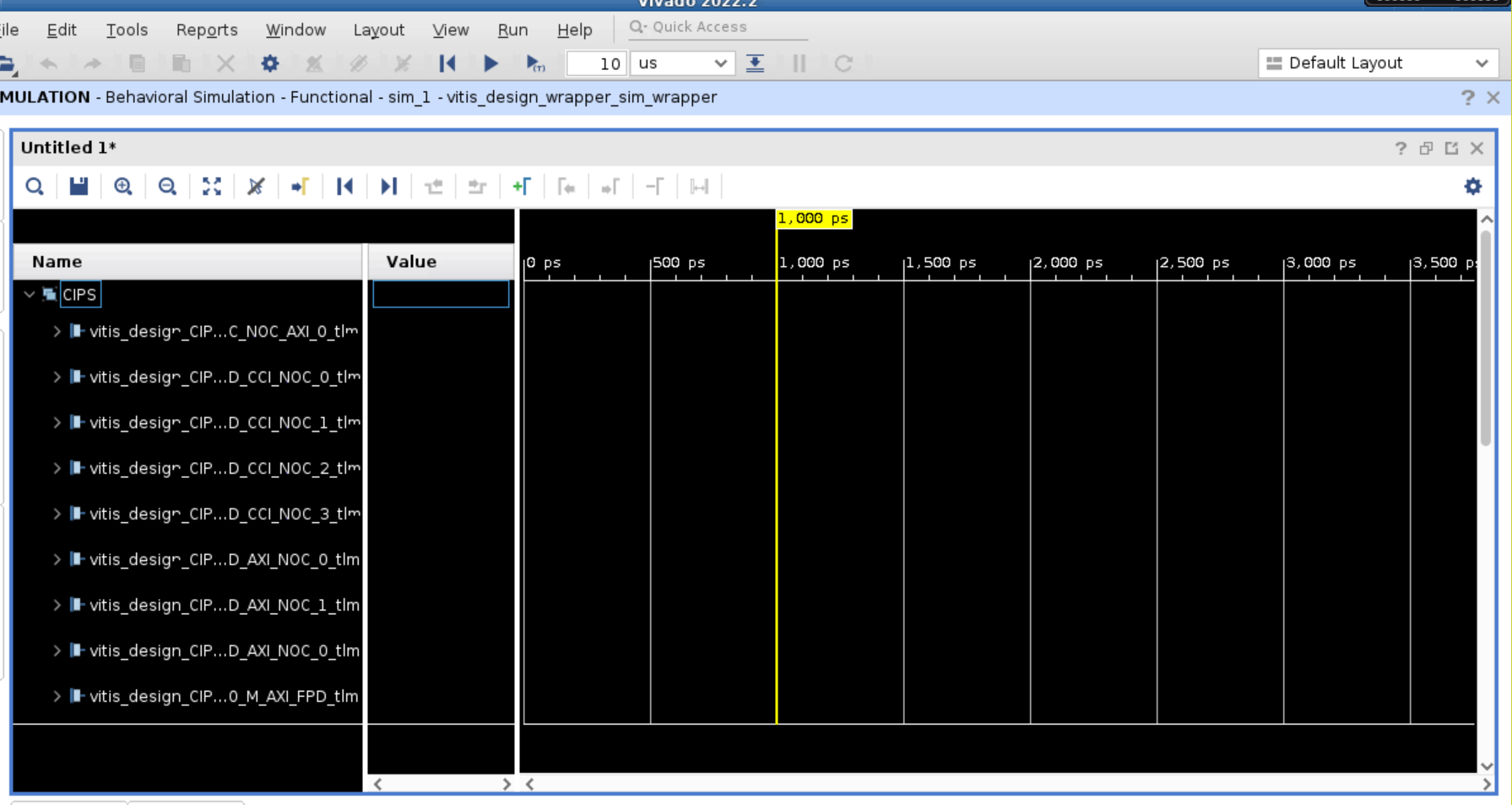Image resolution: width=1512 pixels, height=805 pixels.
Task: Open waveform settings gear
Action: pos(1472,187)
